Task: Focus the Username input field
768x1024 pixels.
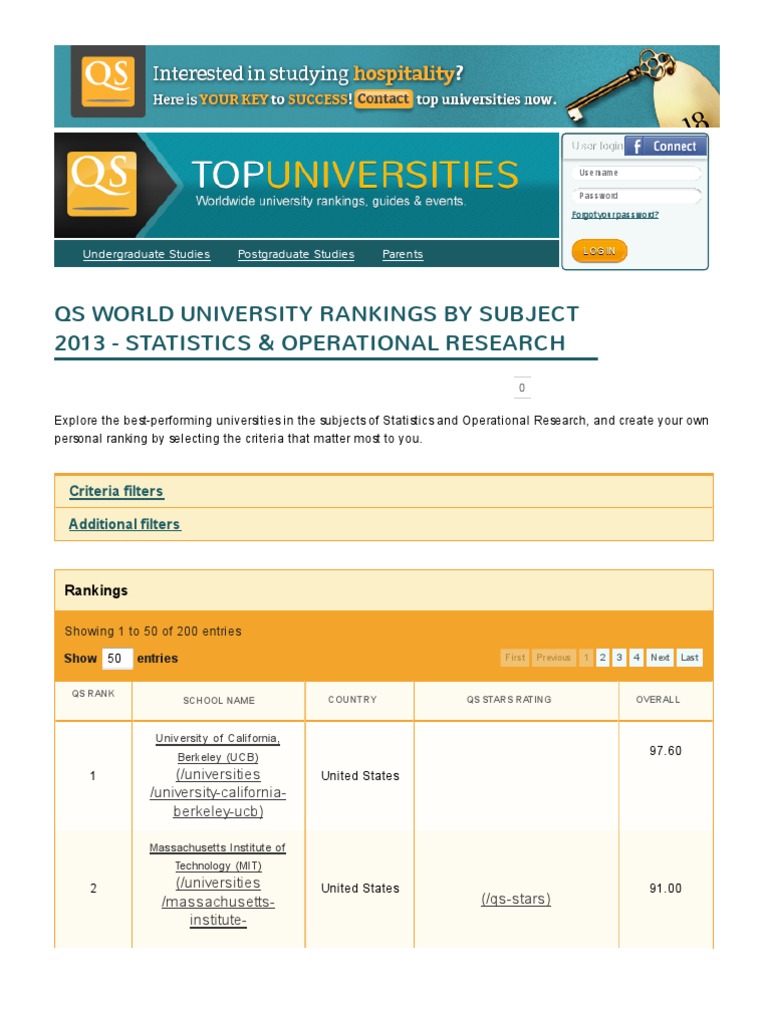Action: [x=636, y=173]
